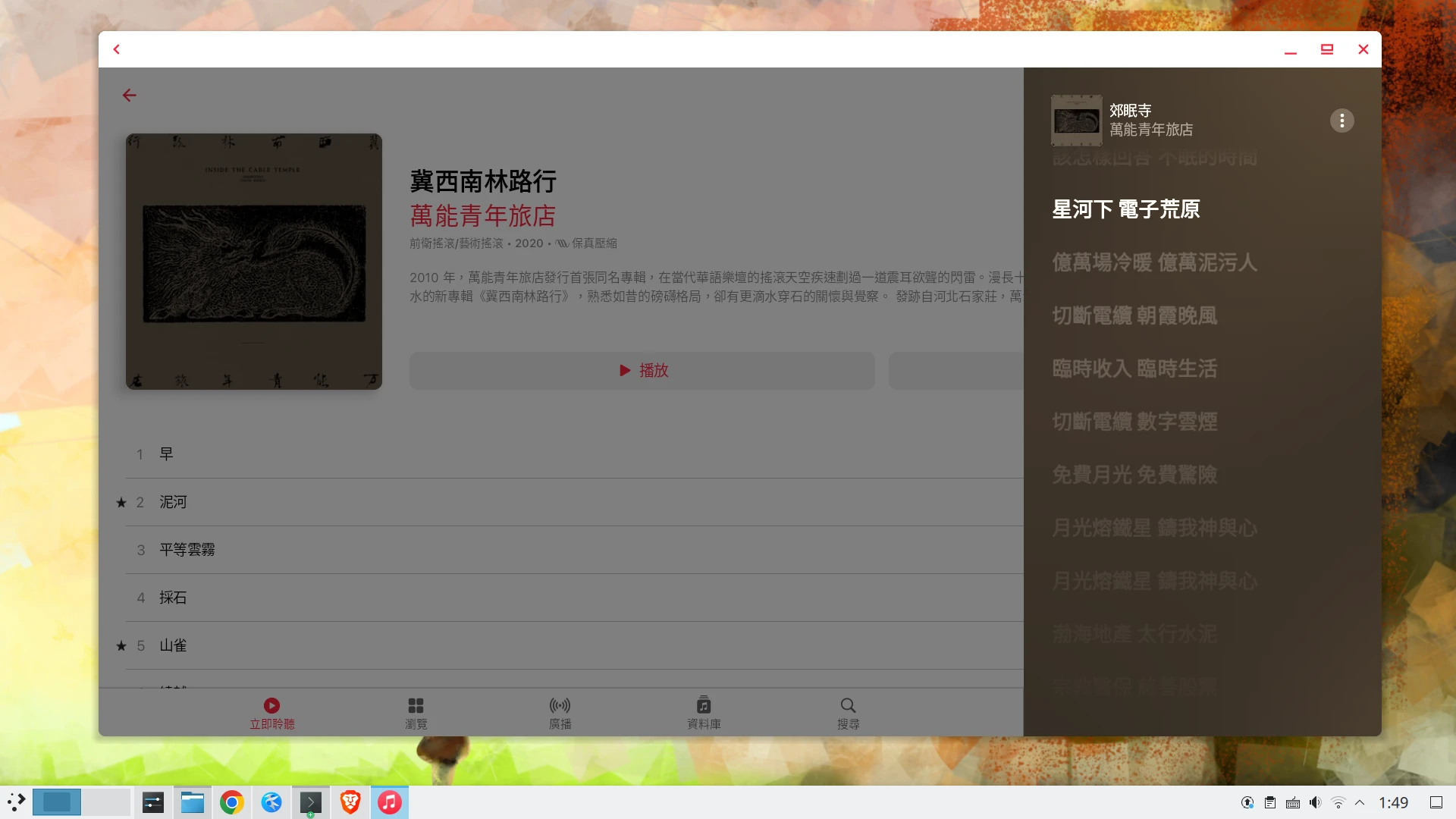Open the 搜尋 search tab
1456x819 pixels.
(848, 714)
